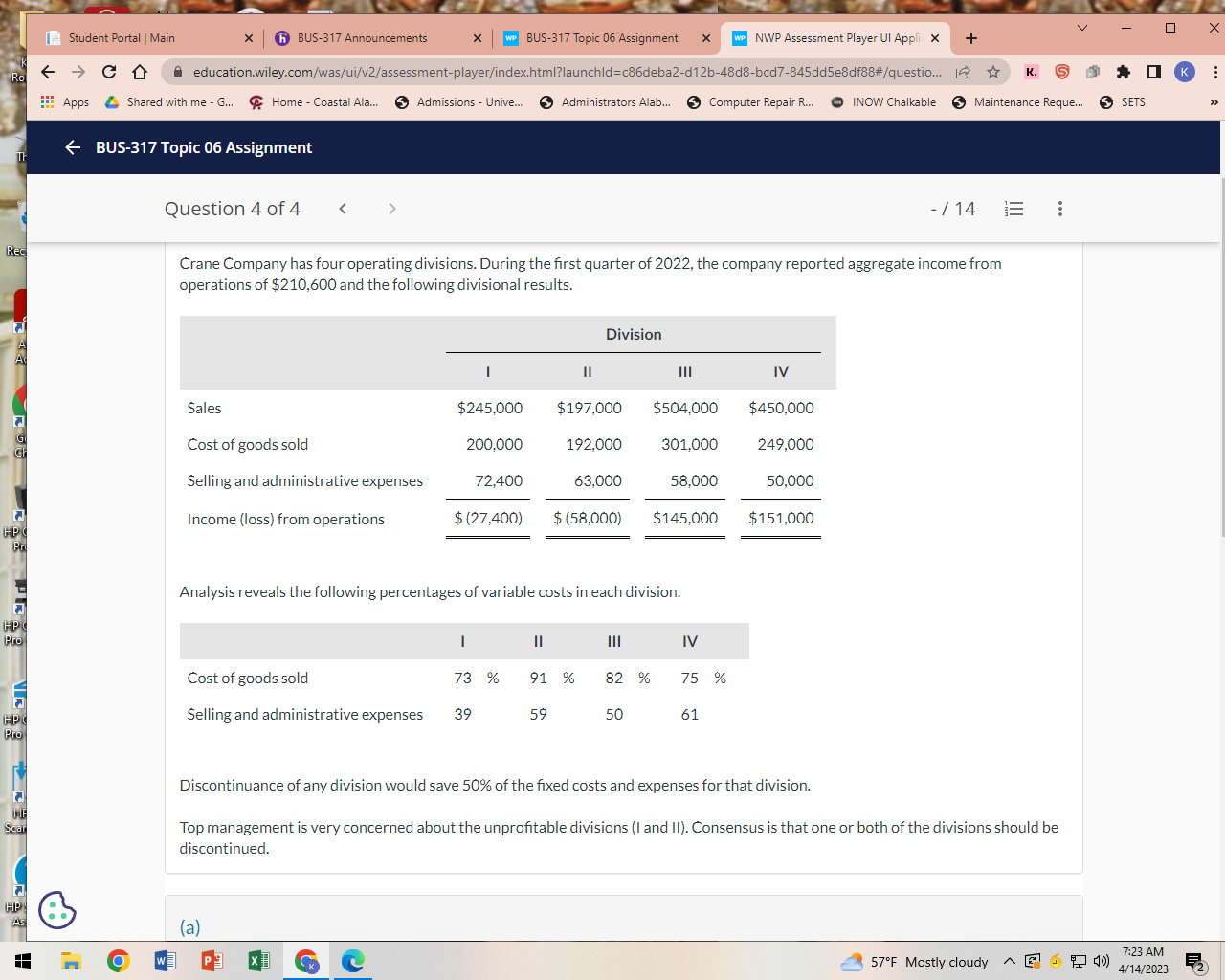Click the hidden icons chevron in the system tray
Screen dimensions: 1225x980
[1009, 962]
